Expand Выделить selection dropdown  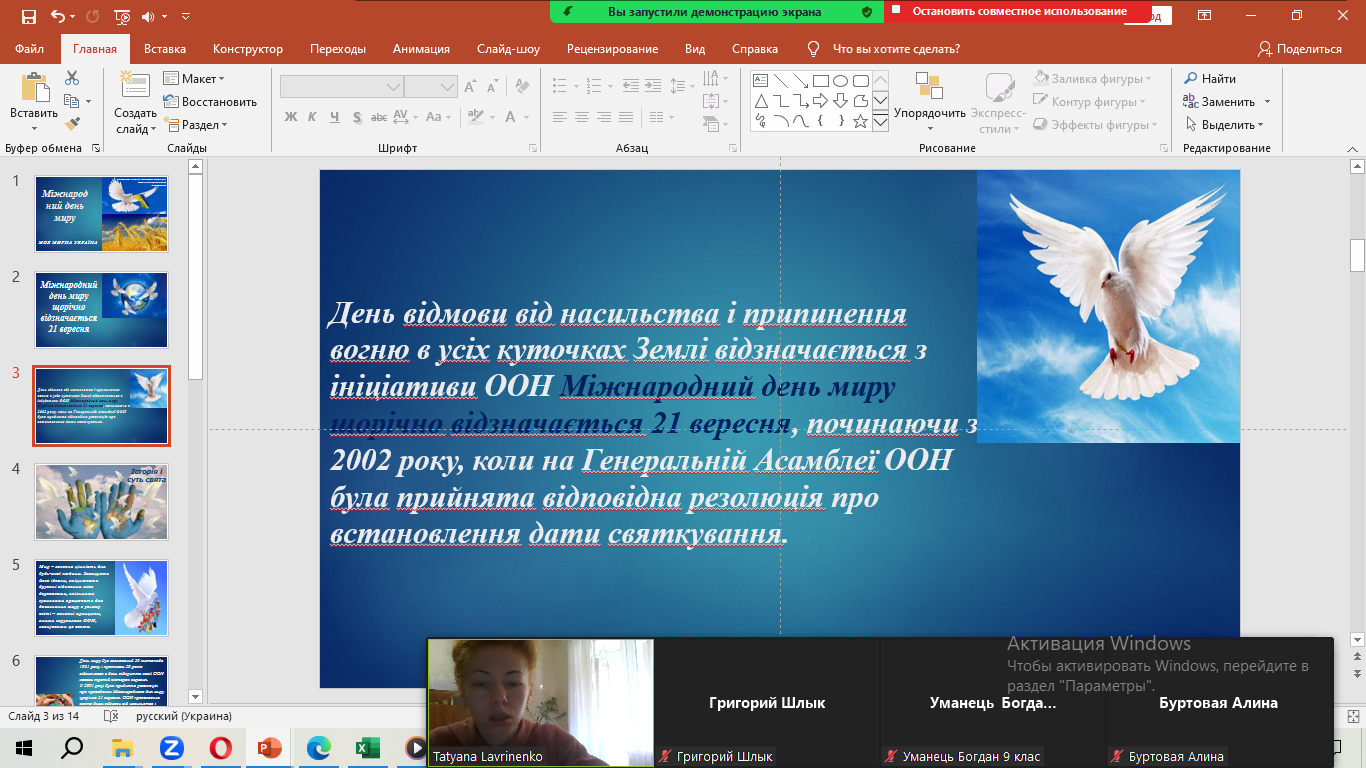pos(1261,125)
